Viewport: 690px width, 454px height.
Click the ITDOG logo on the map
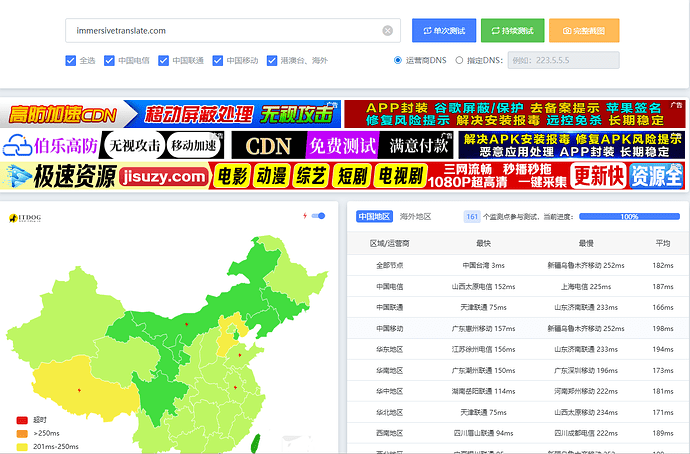pos(25,218)
